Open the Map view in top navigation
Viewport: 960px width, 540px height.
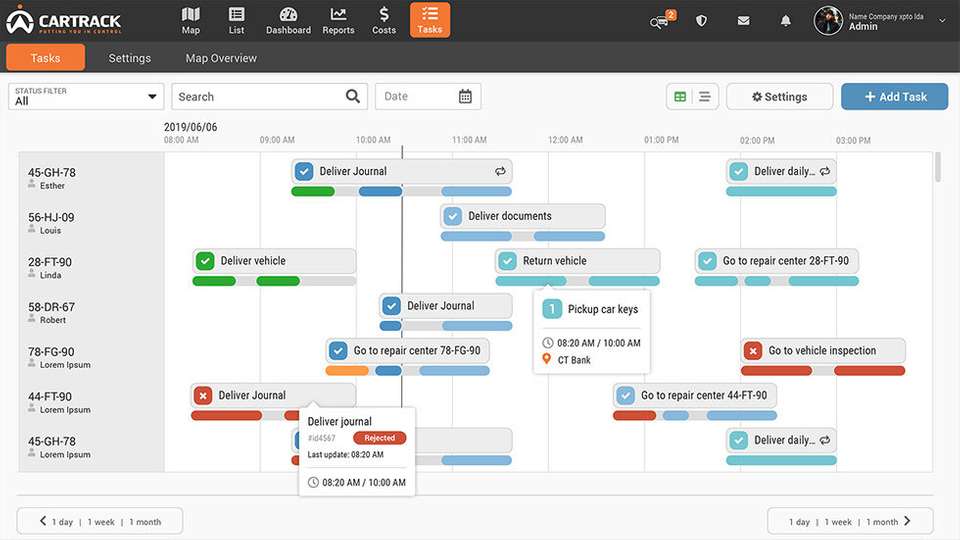[x=190, y=20]
